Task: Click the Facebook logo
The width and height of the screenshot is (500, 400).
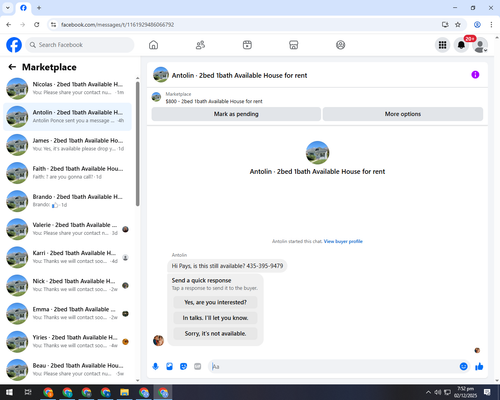Action: coord(14,45)
